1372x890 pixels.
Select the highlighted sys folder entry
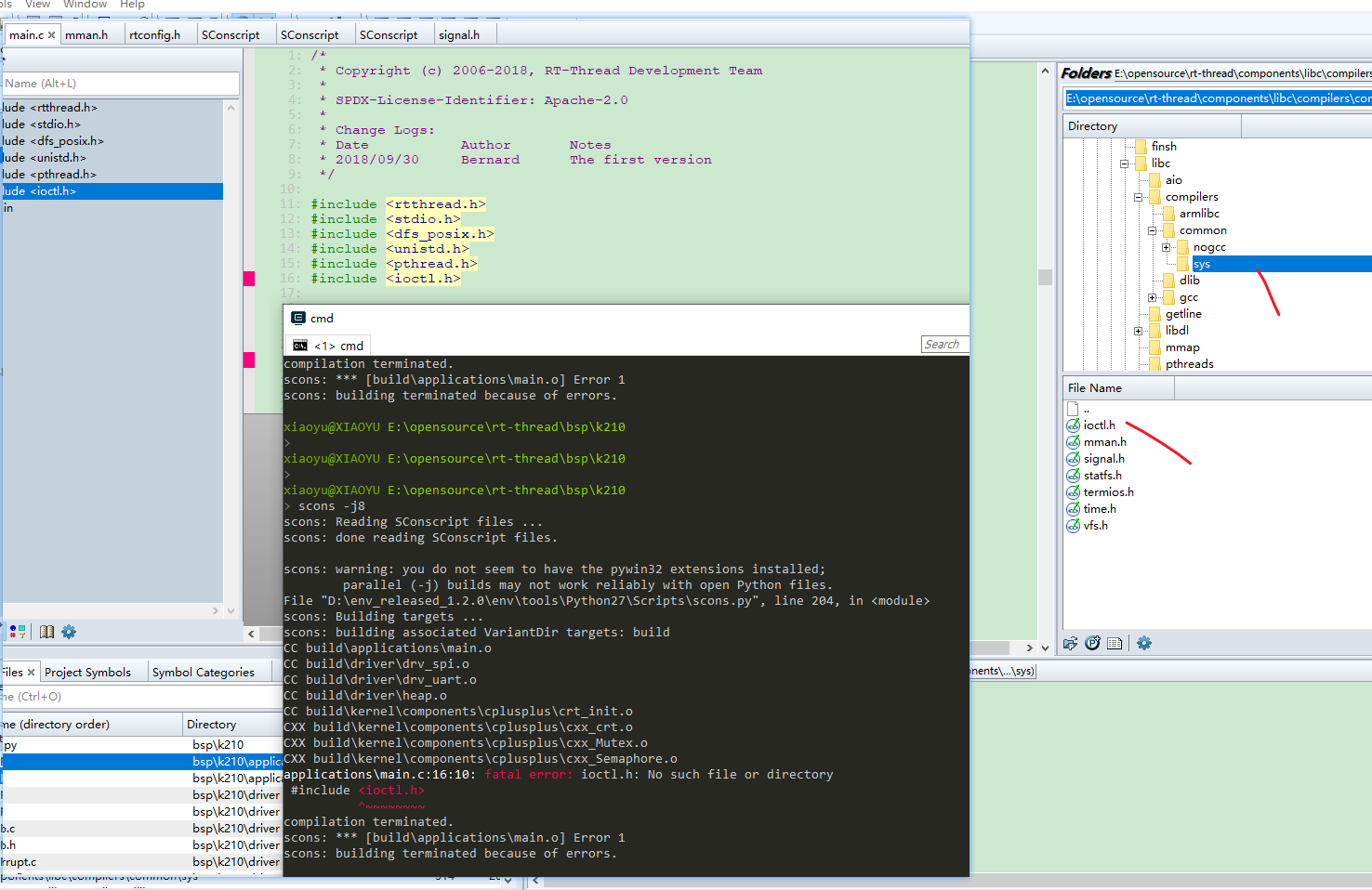tap(1202, 263)
